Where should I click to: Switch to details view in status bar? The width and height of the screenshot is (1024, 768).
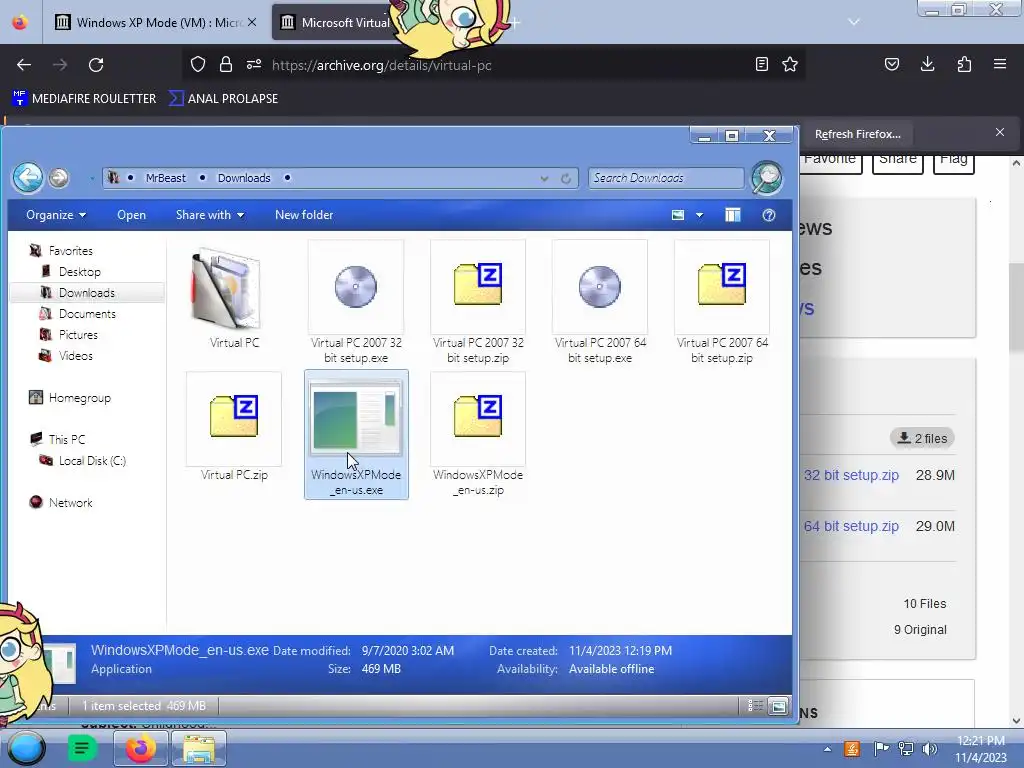pyautogui.click(x=755, y=706)
